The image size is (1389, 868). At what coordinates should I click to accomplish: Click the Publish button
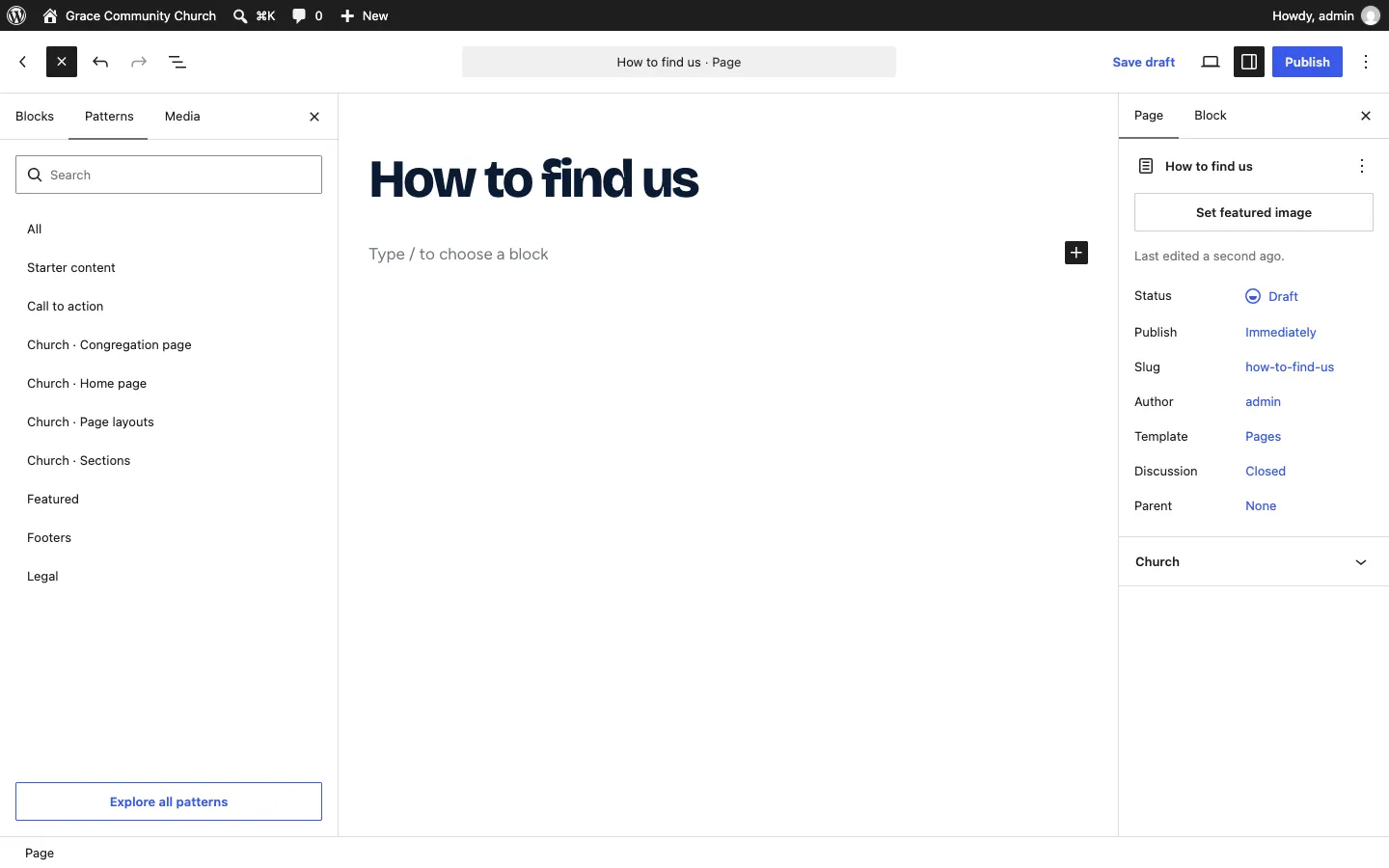click(1307, 62)
